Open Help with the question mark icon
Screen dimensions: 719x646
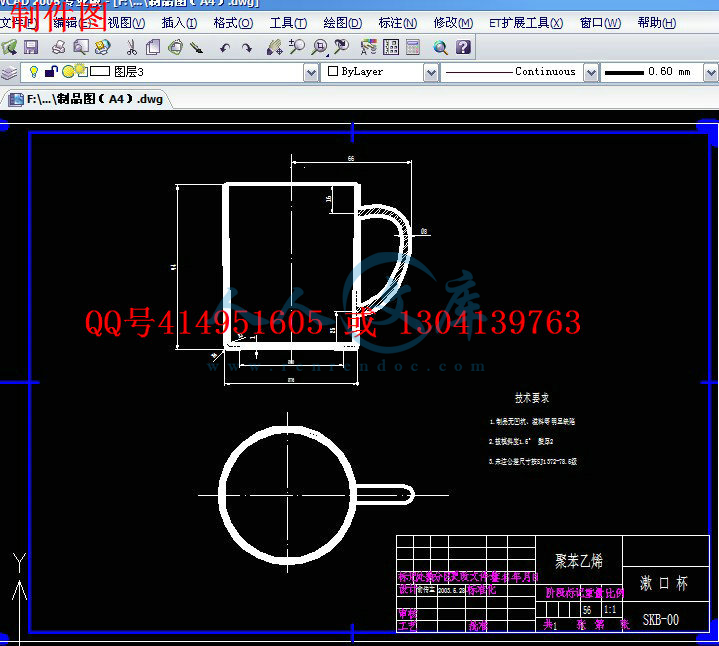click(x=463, y=47)
